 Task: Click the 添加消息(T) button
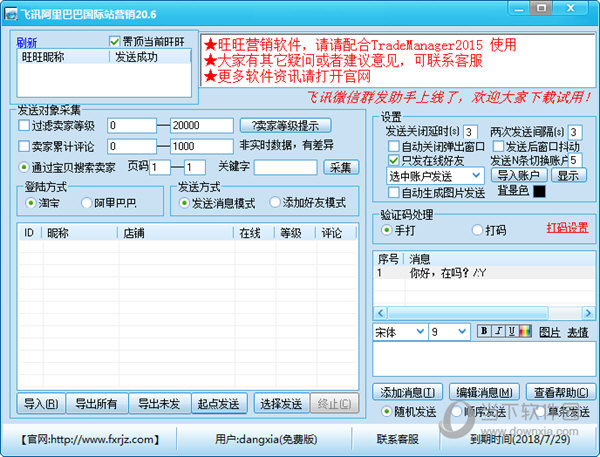pyautogui.click(x=408, y=392)
